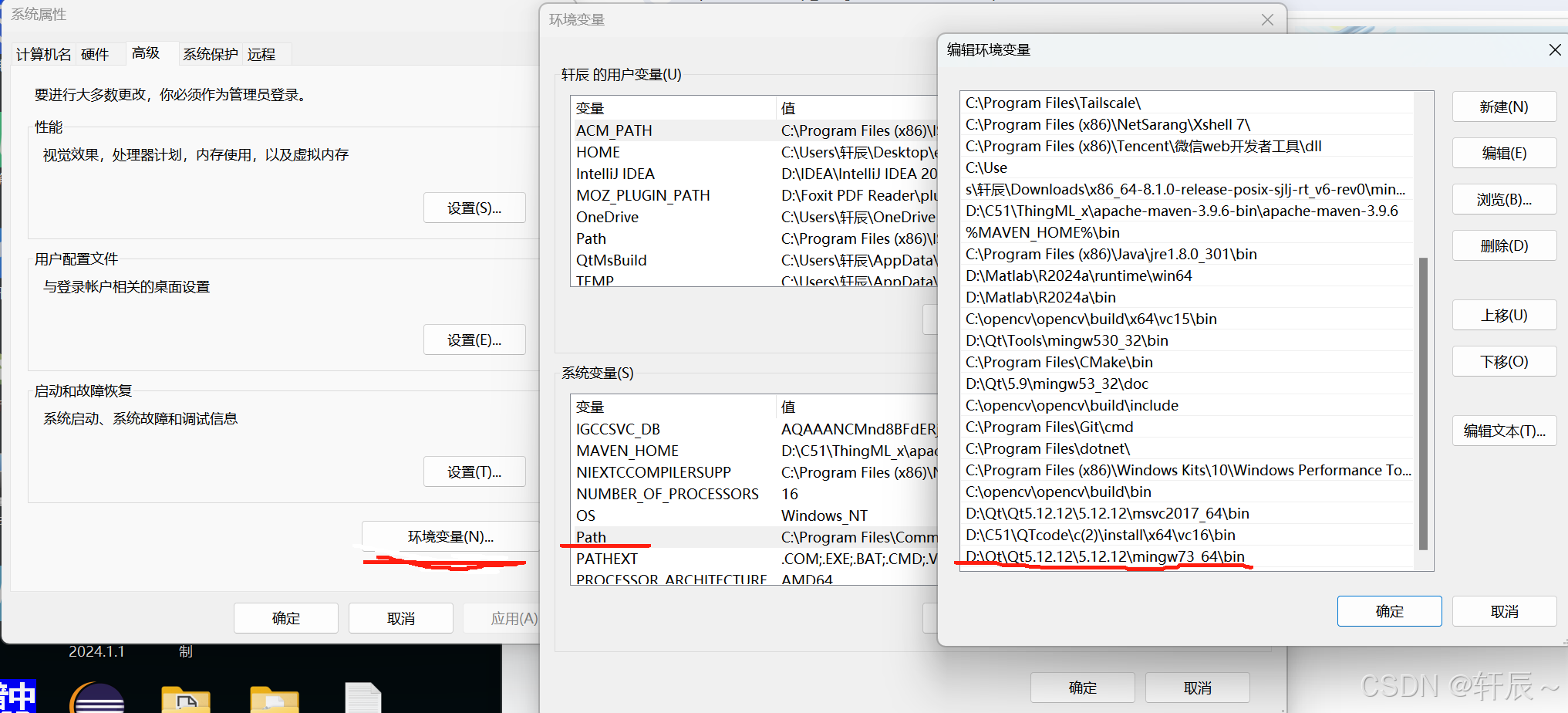Screen dimensions: 1568x713
Task: Select the Java\jre1.8.0_301\bin entry
Action: [x=1187, y=254]
